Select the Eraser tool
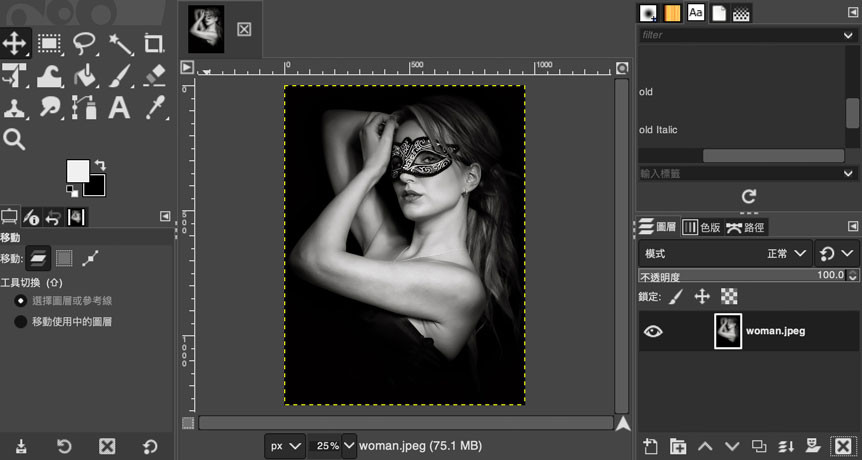Screen dimensions: 862x460 pos(153,75)
